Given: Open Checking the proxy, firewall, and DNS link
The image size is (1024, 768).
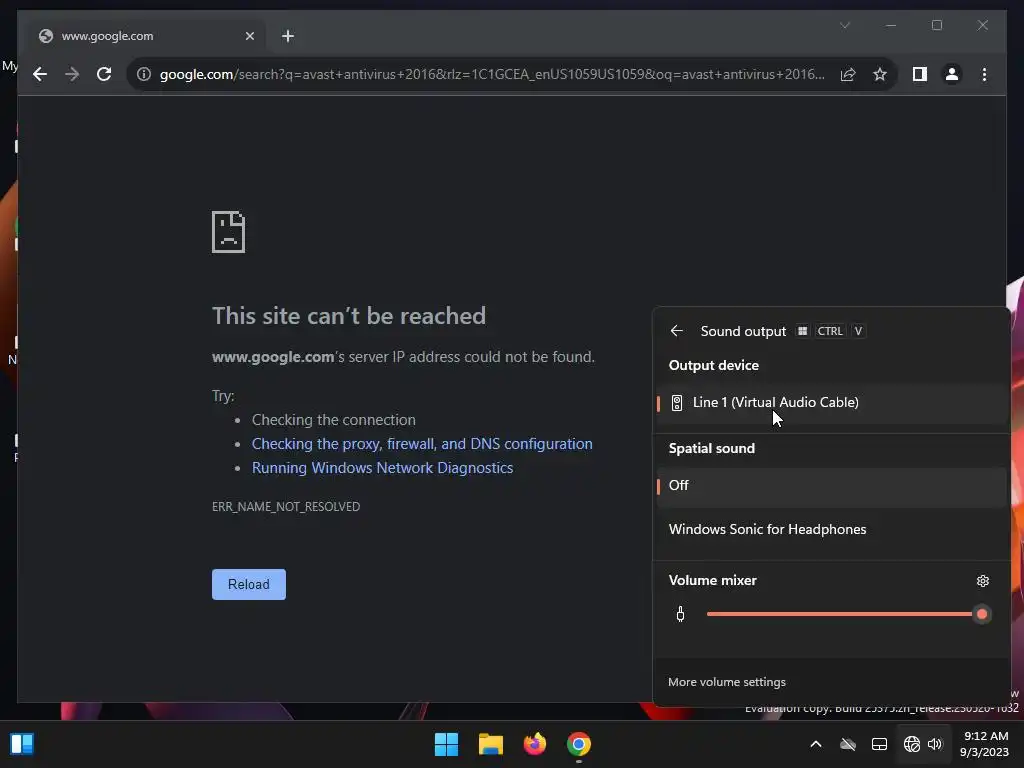Looking at the screenshot, I should pos(422,444).
